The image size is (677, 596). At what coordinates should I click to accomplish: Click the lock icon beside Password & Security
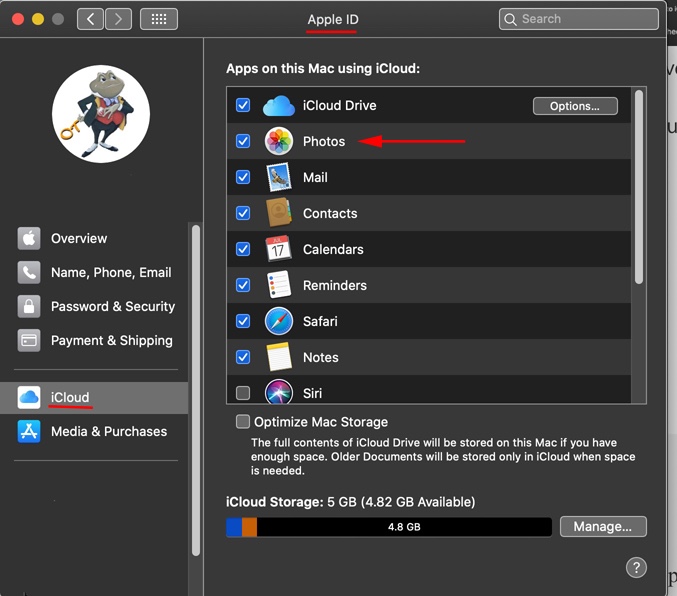click(x=29, y=306)
